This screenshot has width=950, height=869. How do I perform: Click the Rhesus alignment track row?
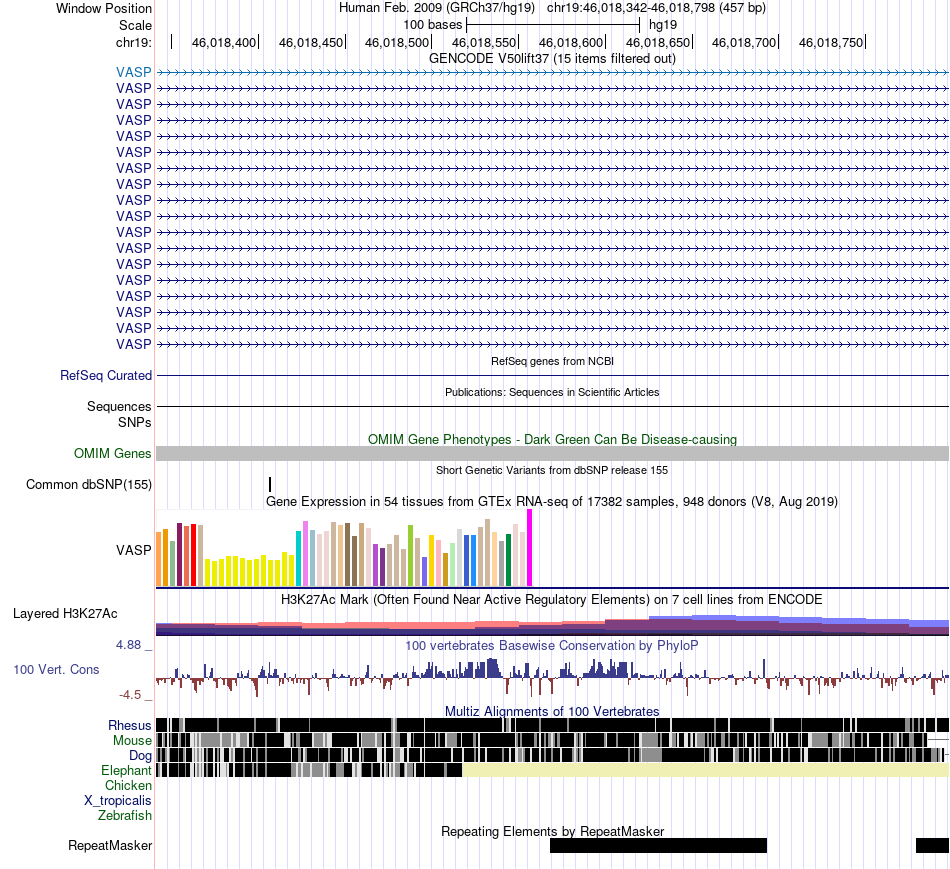tap(552, 725)
